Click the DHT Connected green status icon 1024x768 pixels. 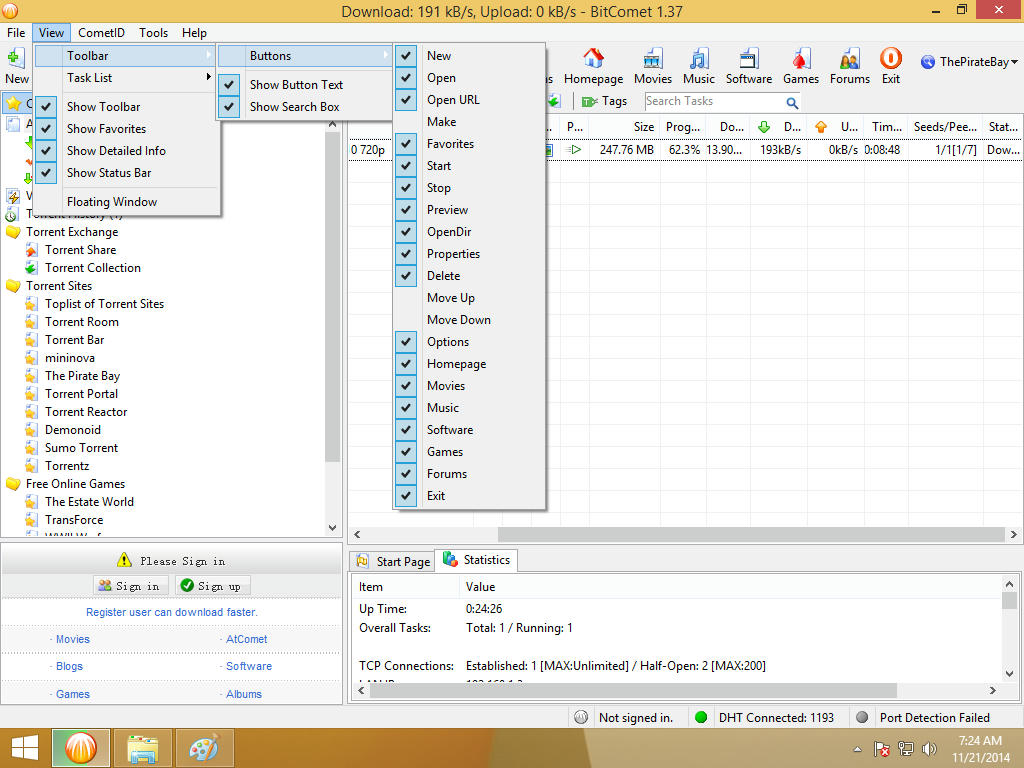click(701, 717)
